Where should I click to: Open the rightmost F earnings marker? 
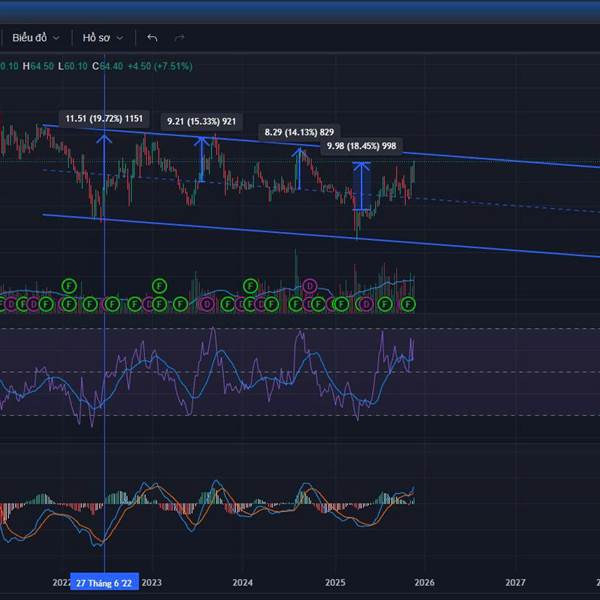408,303
